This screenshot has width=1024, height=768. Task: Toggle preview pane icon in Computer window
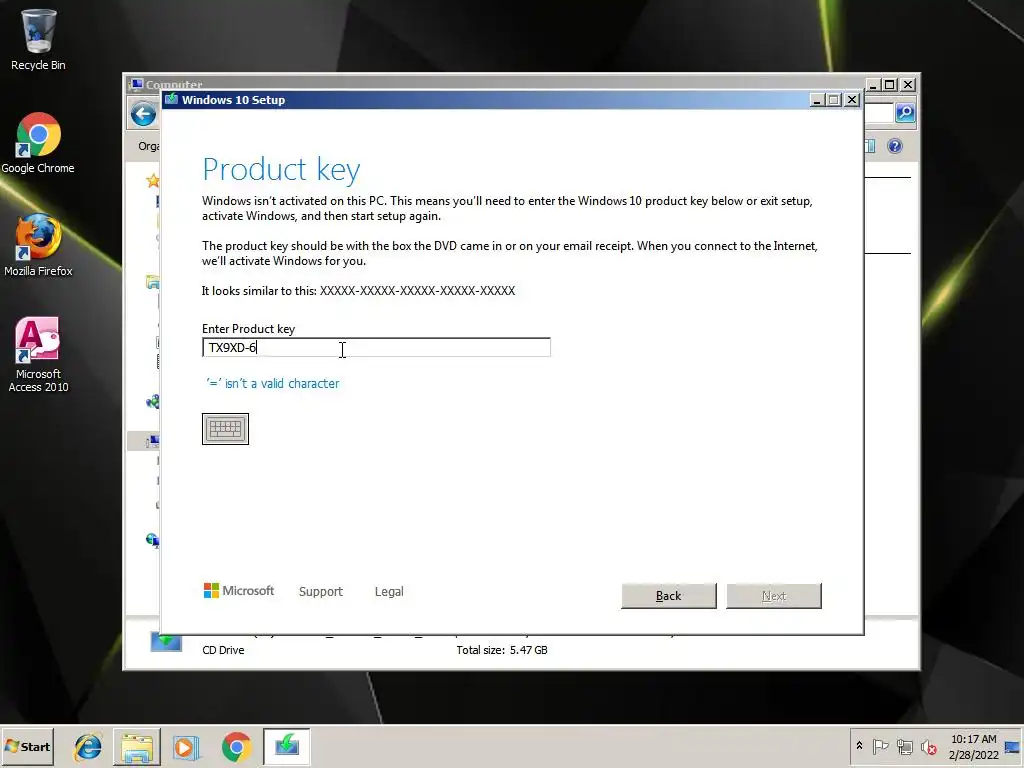[x=870, y=146]
